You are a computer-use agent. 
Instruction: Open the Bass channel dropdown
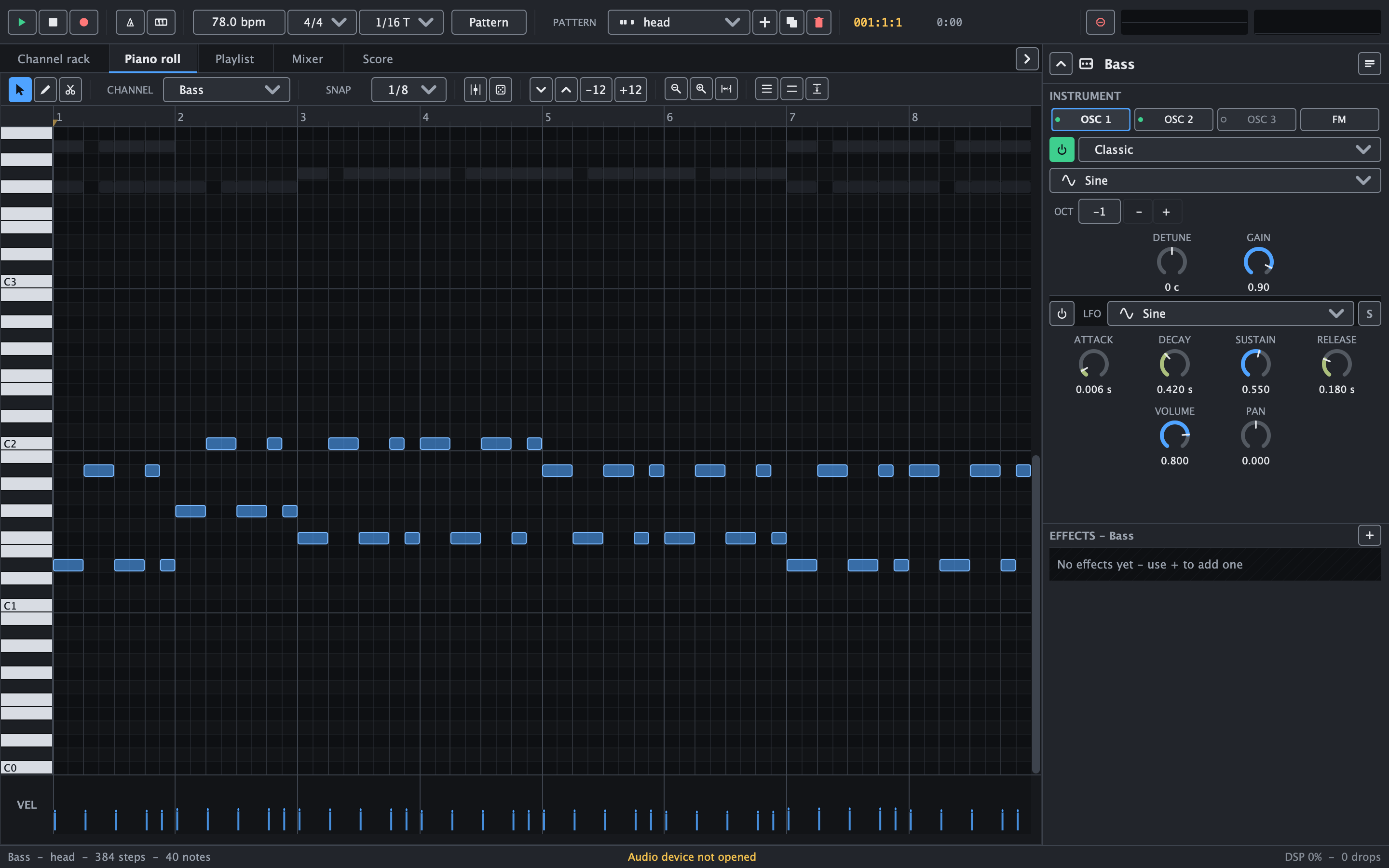click(x=227, y=90)
